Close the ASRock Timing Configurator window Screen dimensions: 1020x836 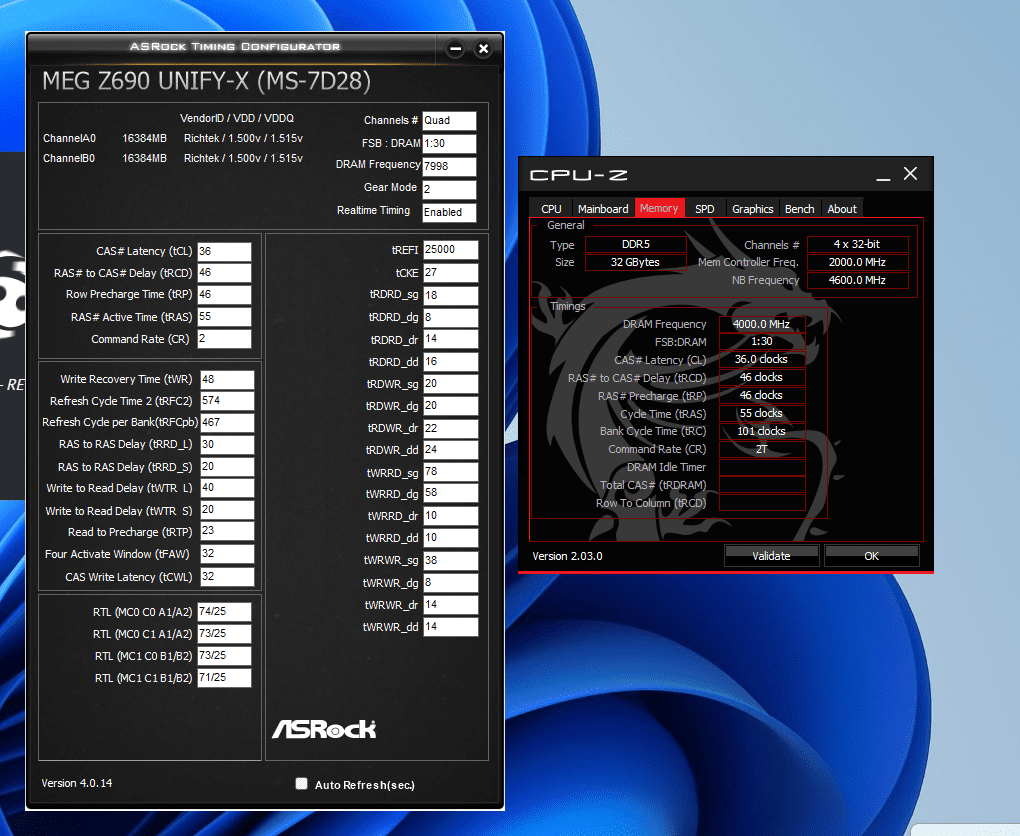coord(483,48)
